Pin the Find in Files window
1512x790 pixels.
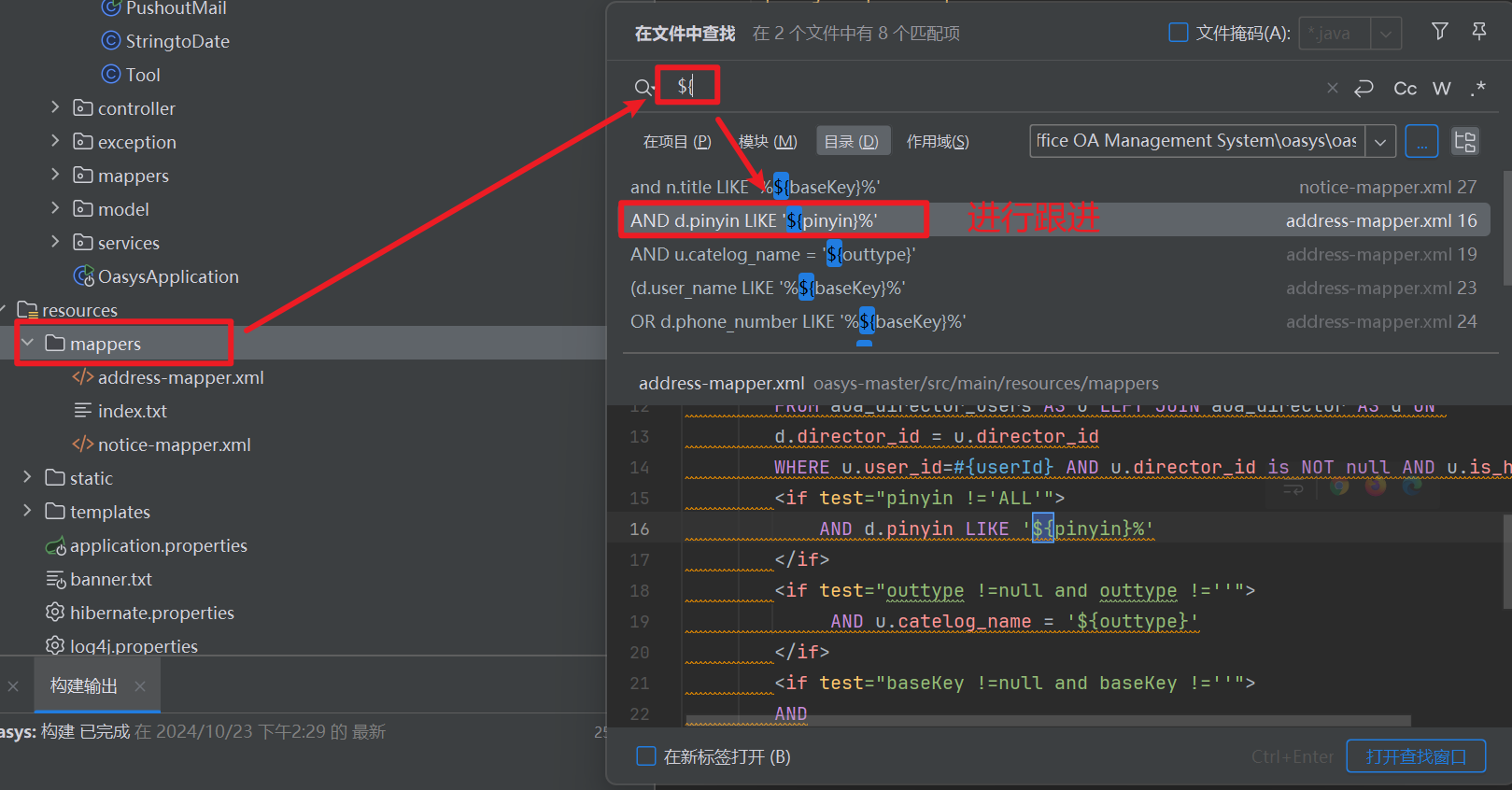point(1479,32)
